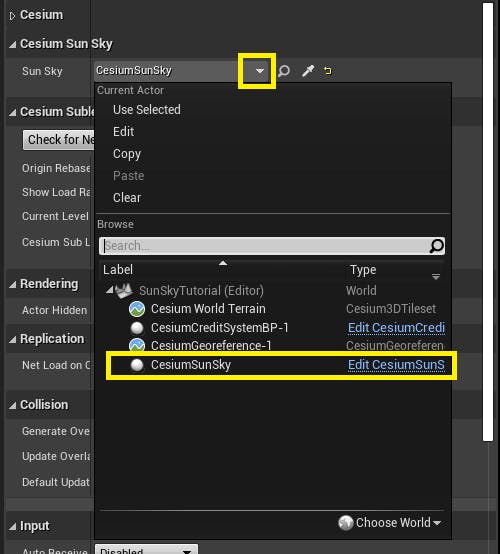Screen dimensions: 500x554
Task: Open the Type column options arrow
Action: tap(436, 277)
